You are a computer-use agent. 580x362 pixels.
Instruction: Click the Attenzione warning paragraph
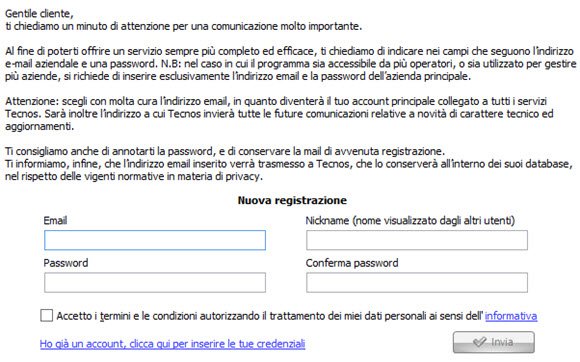[279, 114]
